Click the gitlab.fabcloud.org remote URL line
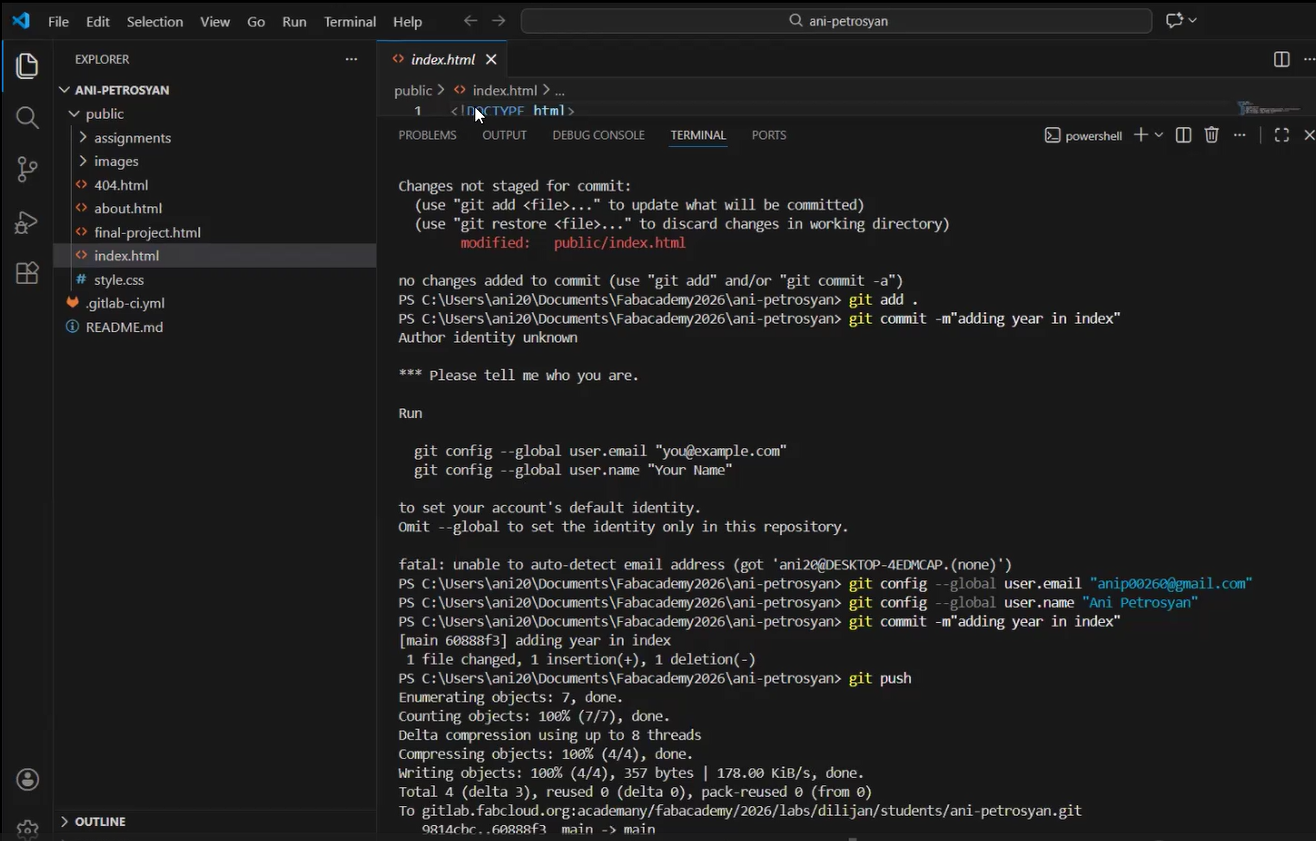1316x841 pixels. [740, 811]
